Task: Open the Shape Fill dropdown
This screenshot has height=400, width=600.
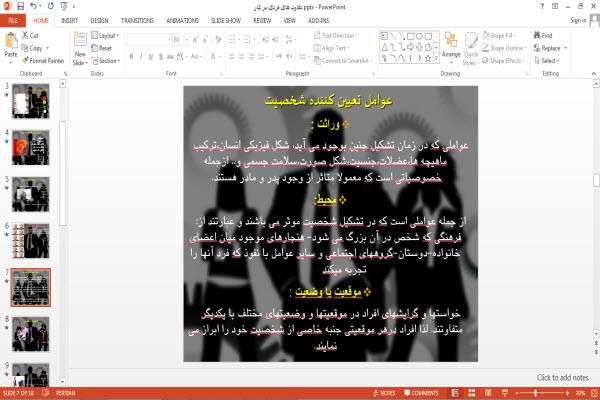Action: 499,35
